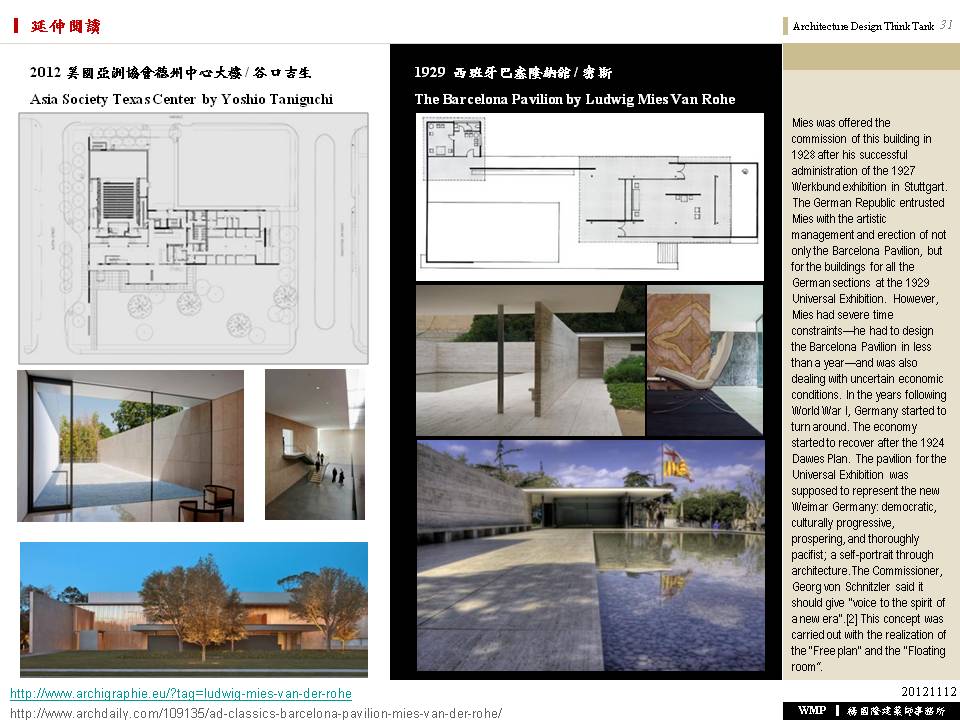Click the date stamp 20121112
This screenshot has width=960, height=720.
click(929, 692)
